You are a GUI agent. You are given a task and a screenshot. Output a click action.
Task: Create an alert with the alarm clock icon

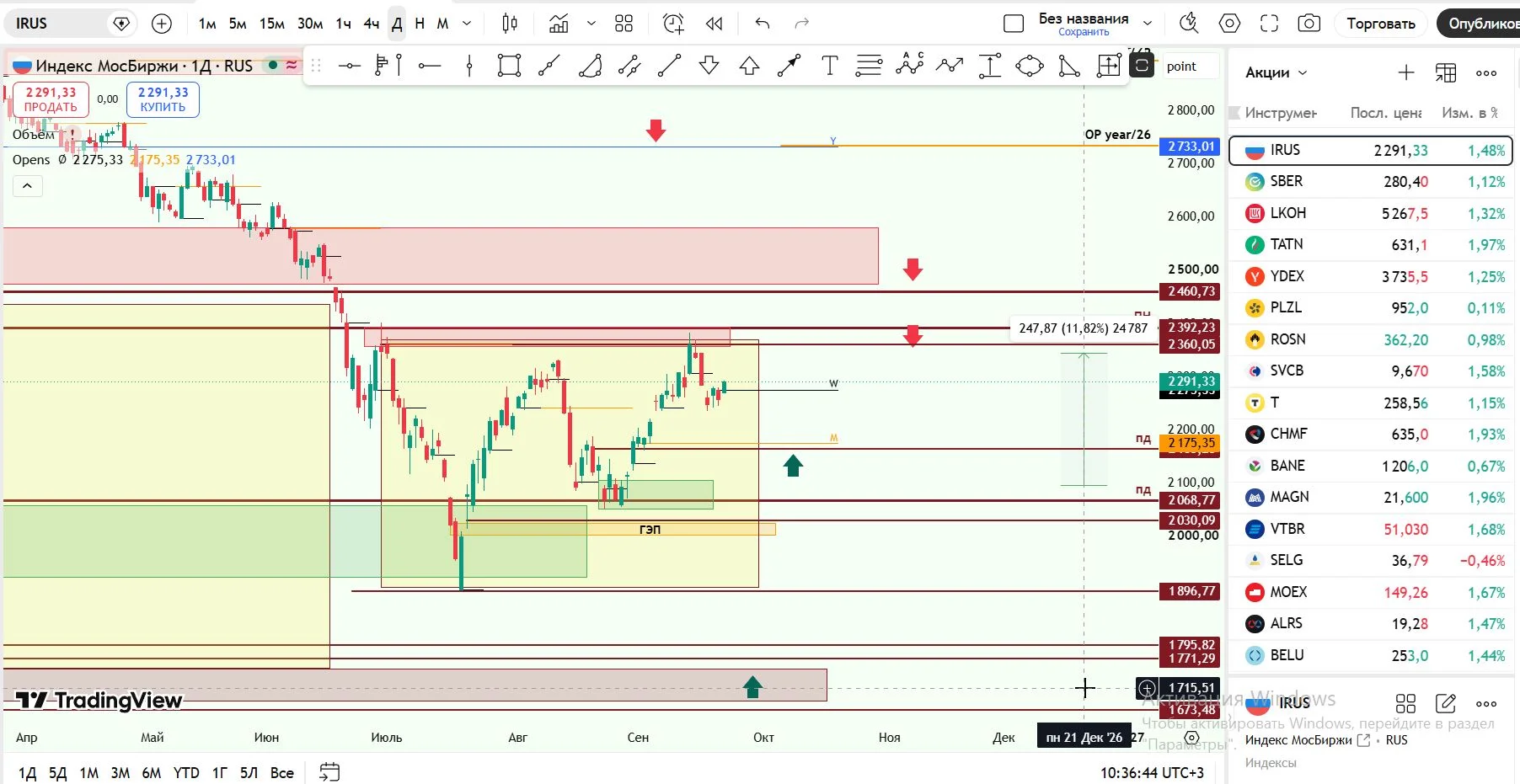(x=673, y=24)
